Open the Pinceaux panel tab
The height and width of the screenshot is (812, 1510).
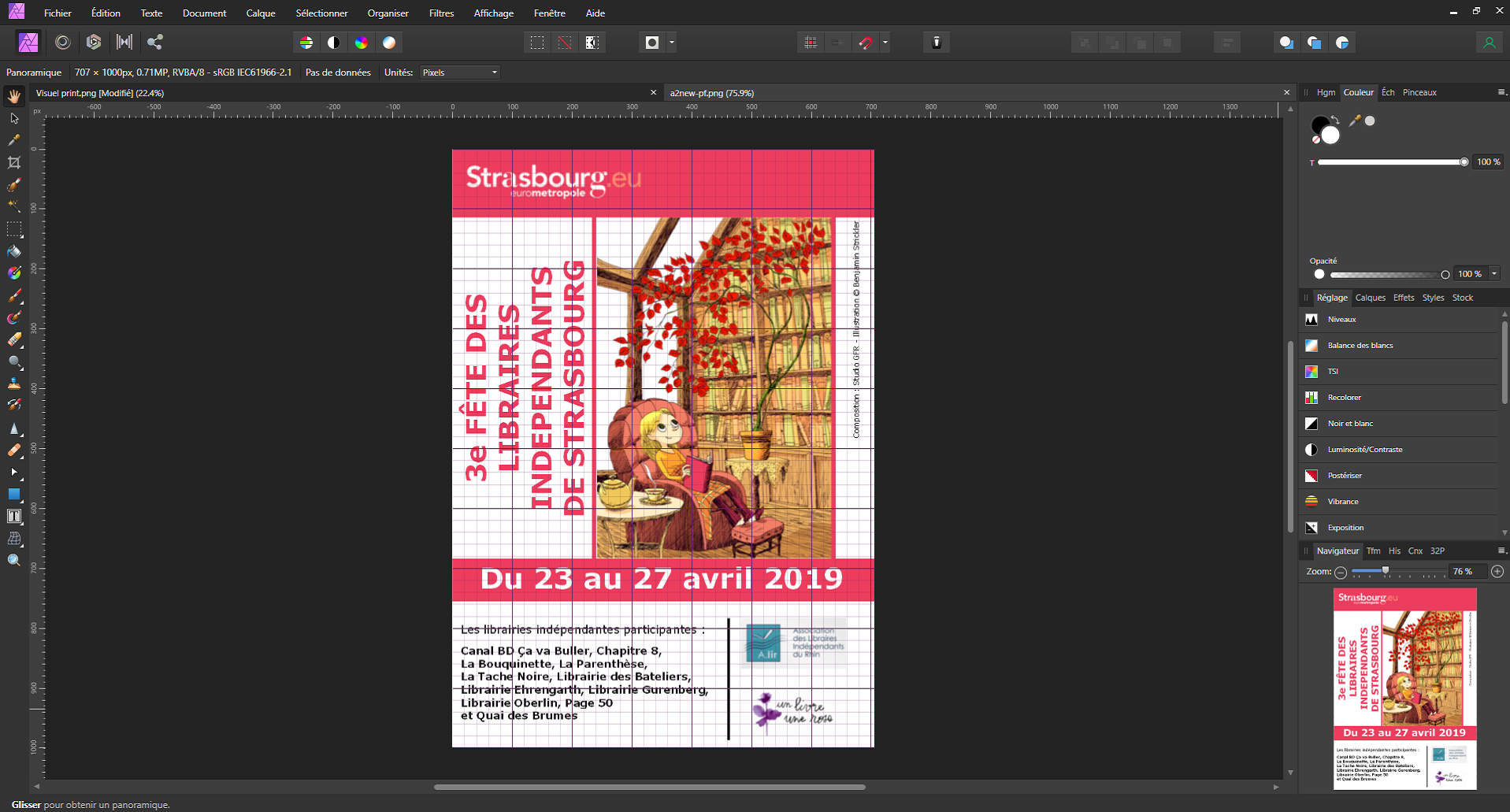[1419, 93]
